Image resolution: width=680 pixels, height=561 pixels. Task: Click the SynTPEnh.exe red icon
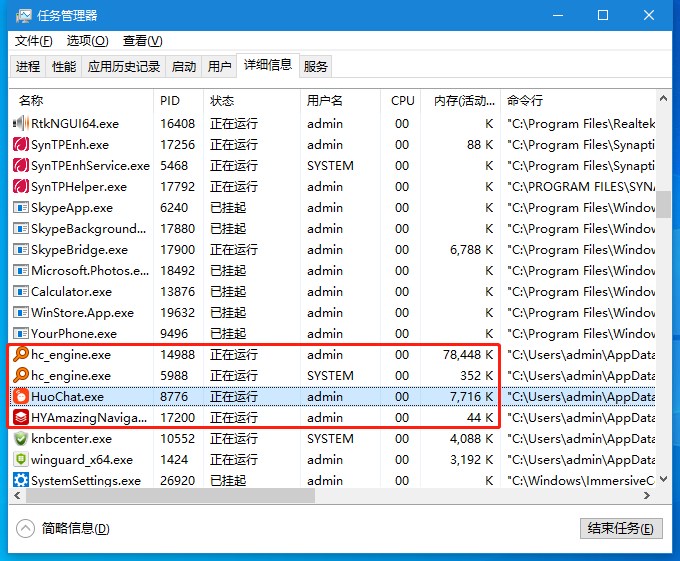21,145
